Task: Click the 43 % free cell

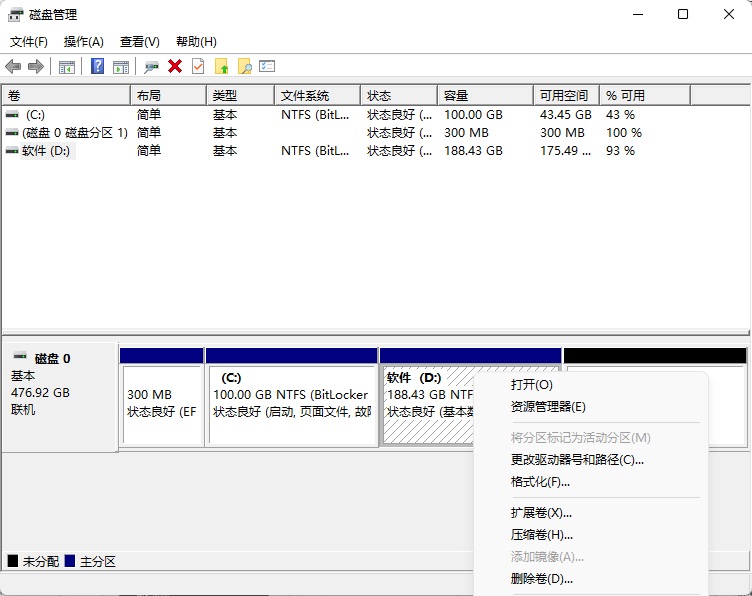Action: pyautogui.click(x=620, y=115)
